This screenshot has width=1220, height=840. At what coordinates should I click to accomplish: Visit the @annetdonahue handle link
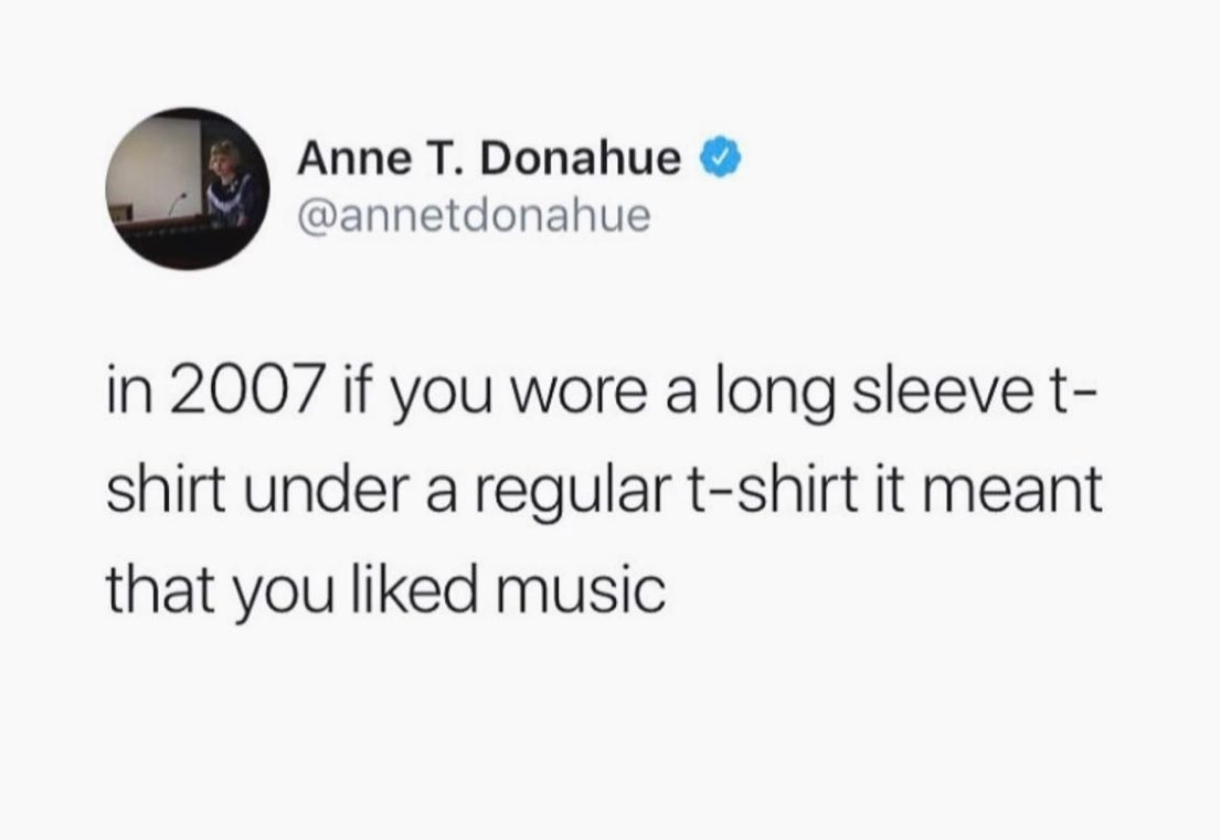(x=473, y=214)
